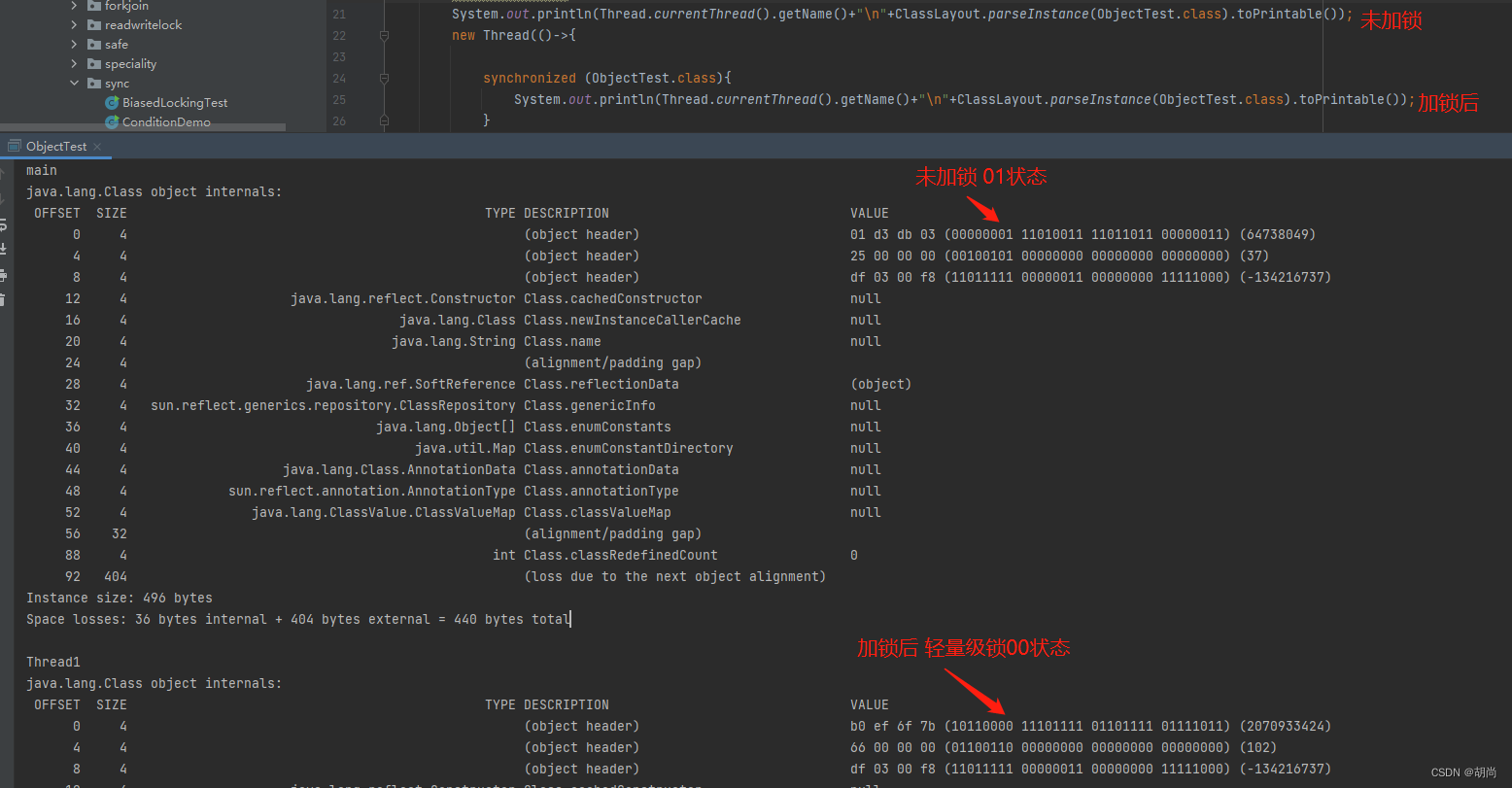Click 'java.lang.ref.SoftReference' type

tap(411, 384)
